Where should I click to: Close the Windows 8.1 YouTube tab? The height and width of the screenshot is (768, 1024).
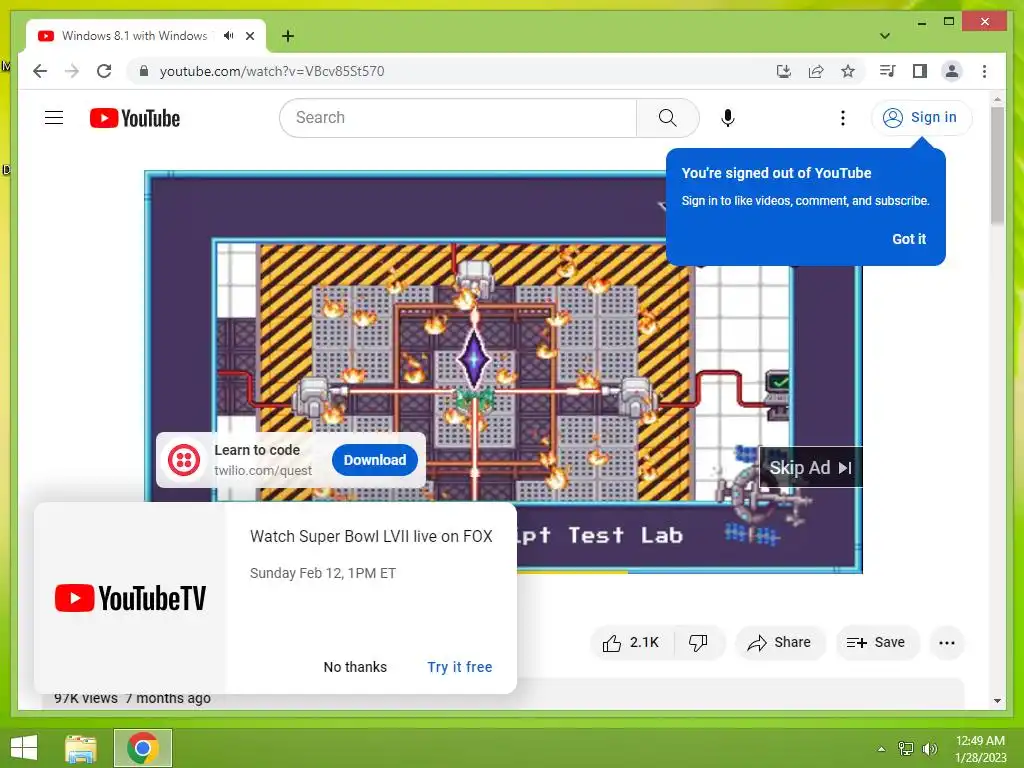249,36
